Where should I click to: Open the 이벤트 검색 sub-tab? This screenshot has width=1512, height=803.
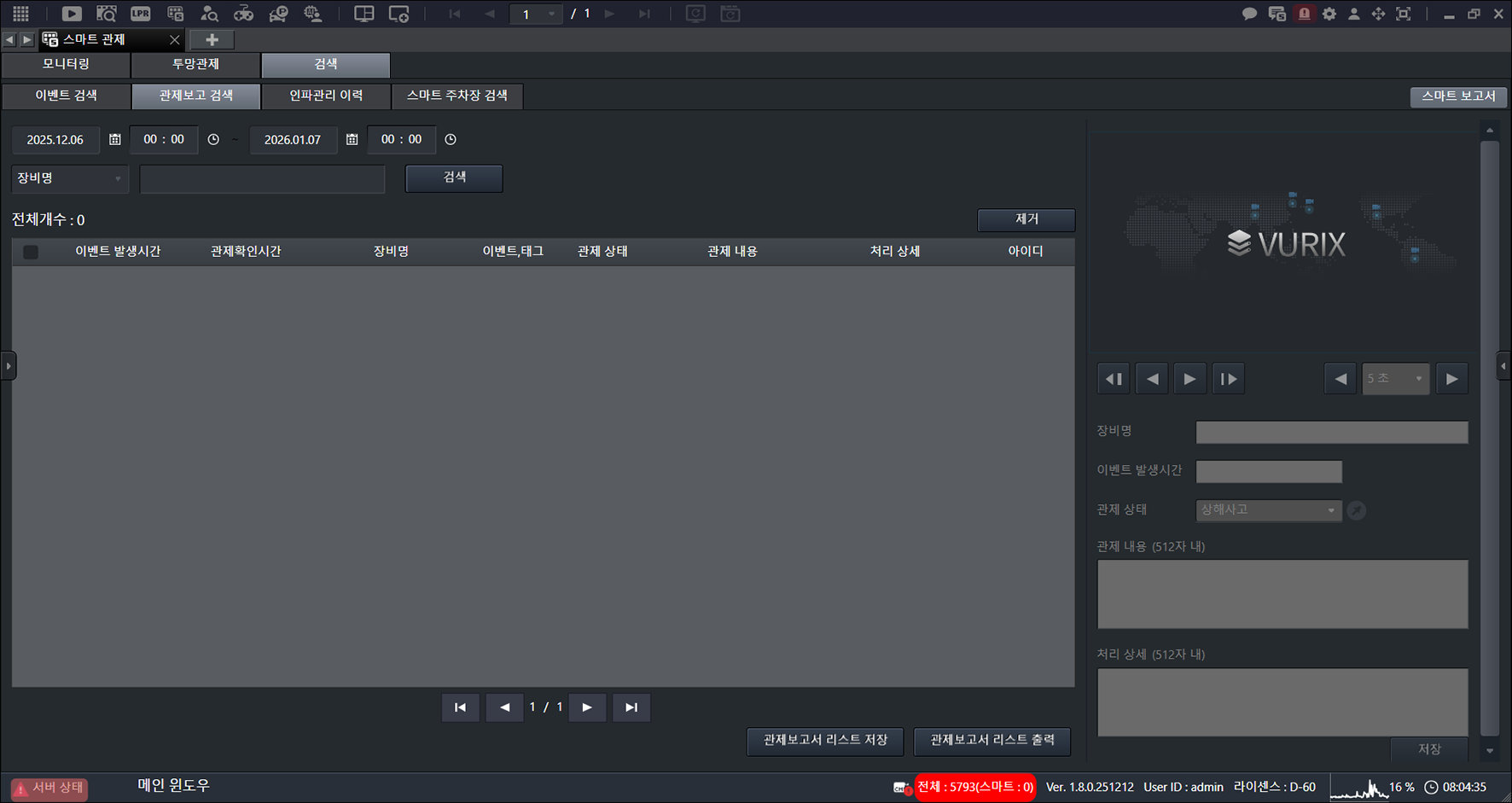click(x=66, y=96)
